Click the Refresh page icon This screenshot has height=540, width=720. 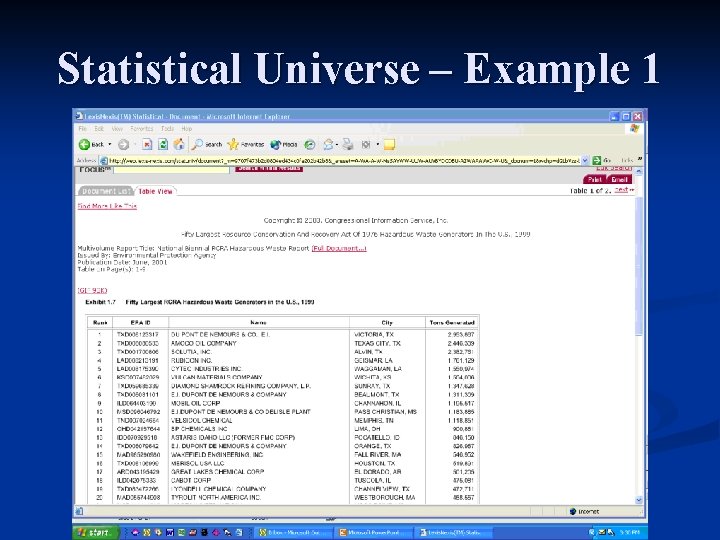163,145
